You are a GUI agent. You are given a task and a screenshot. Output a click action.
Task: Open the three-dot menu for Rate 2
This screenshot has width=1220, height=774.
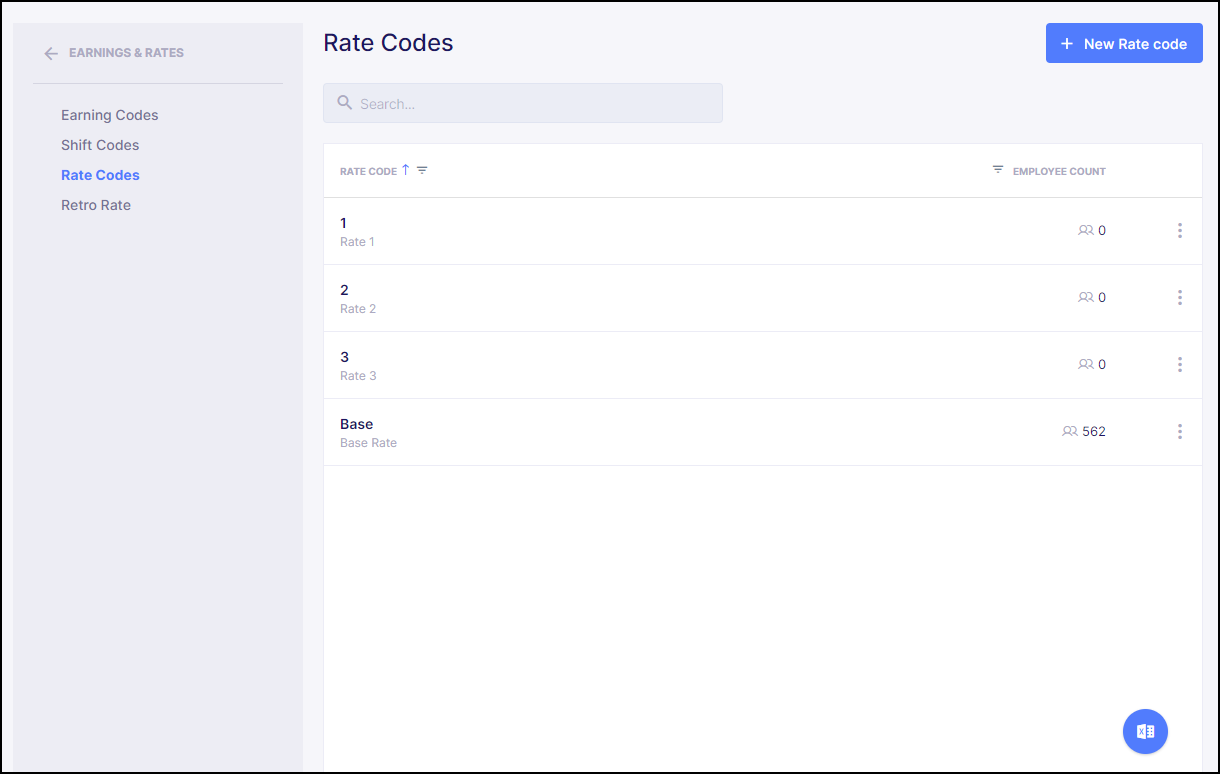pyautogui.click(x=1179, y=297)
